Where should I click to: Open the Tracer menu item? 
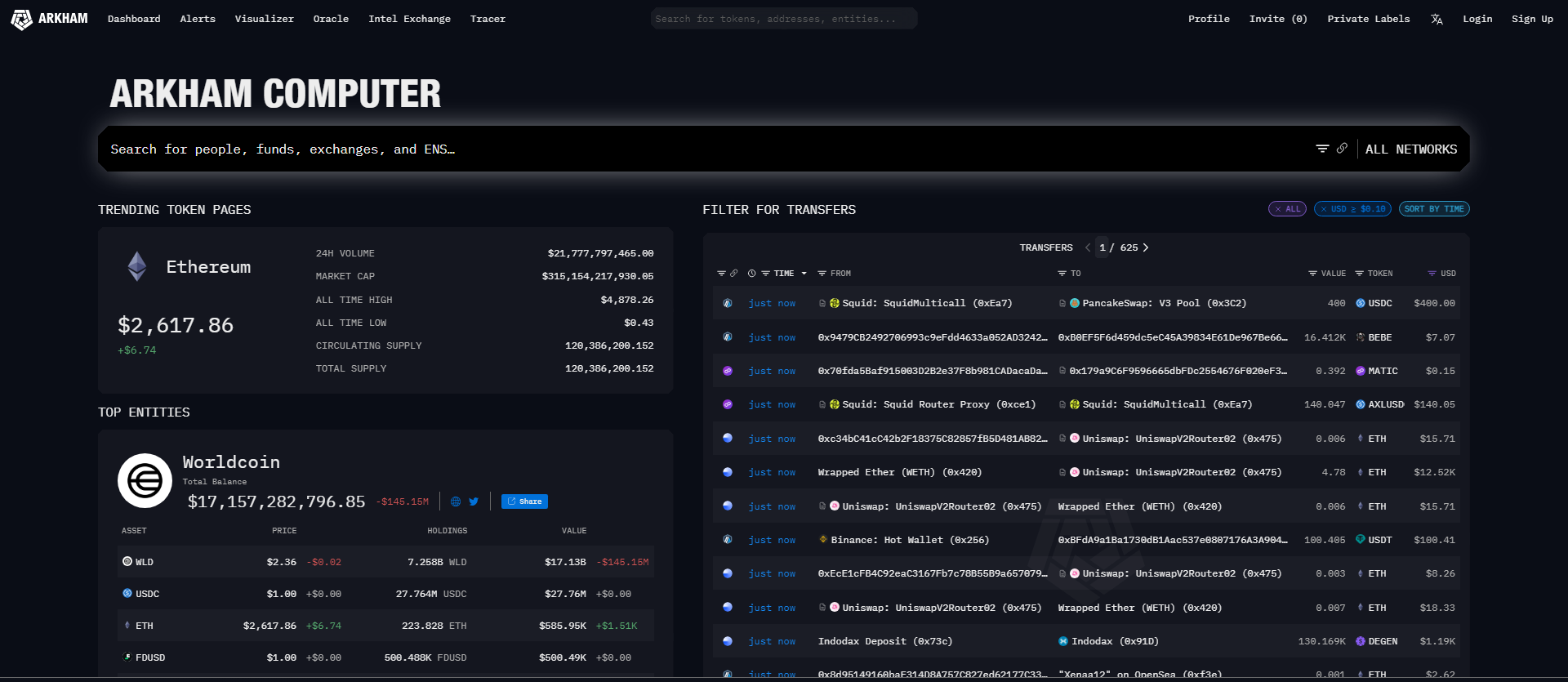coord(488,19)
